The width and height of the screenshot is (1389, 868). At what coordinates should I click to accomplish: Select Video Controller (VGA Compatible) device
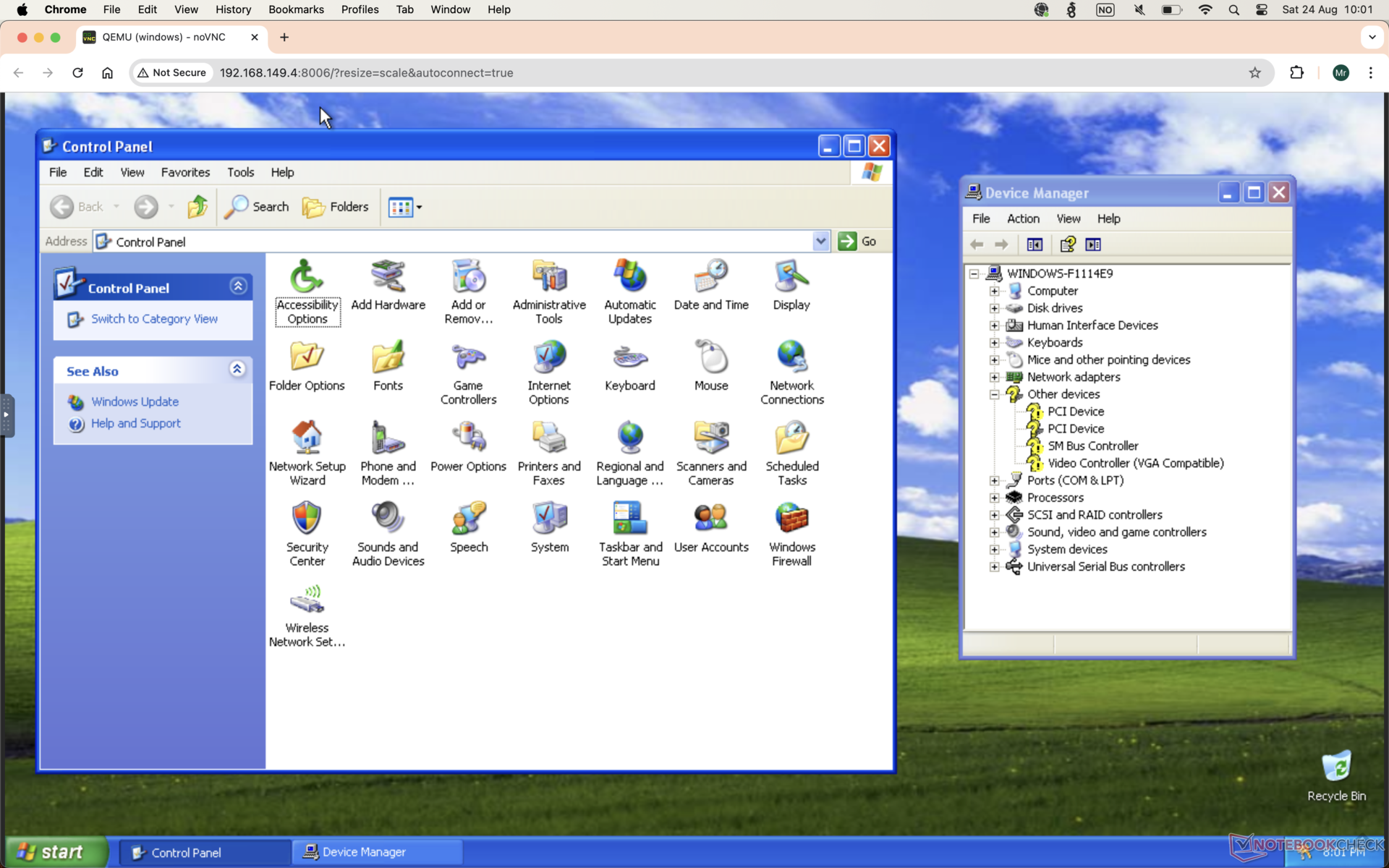tap(1135, 463)
